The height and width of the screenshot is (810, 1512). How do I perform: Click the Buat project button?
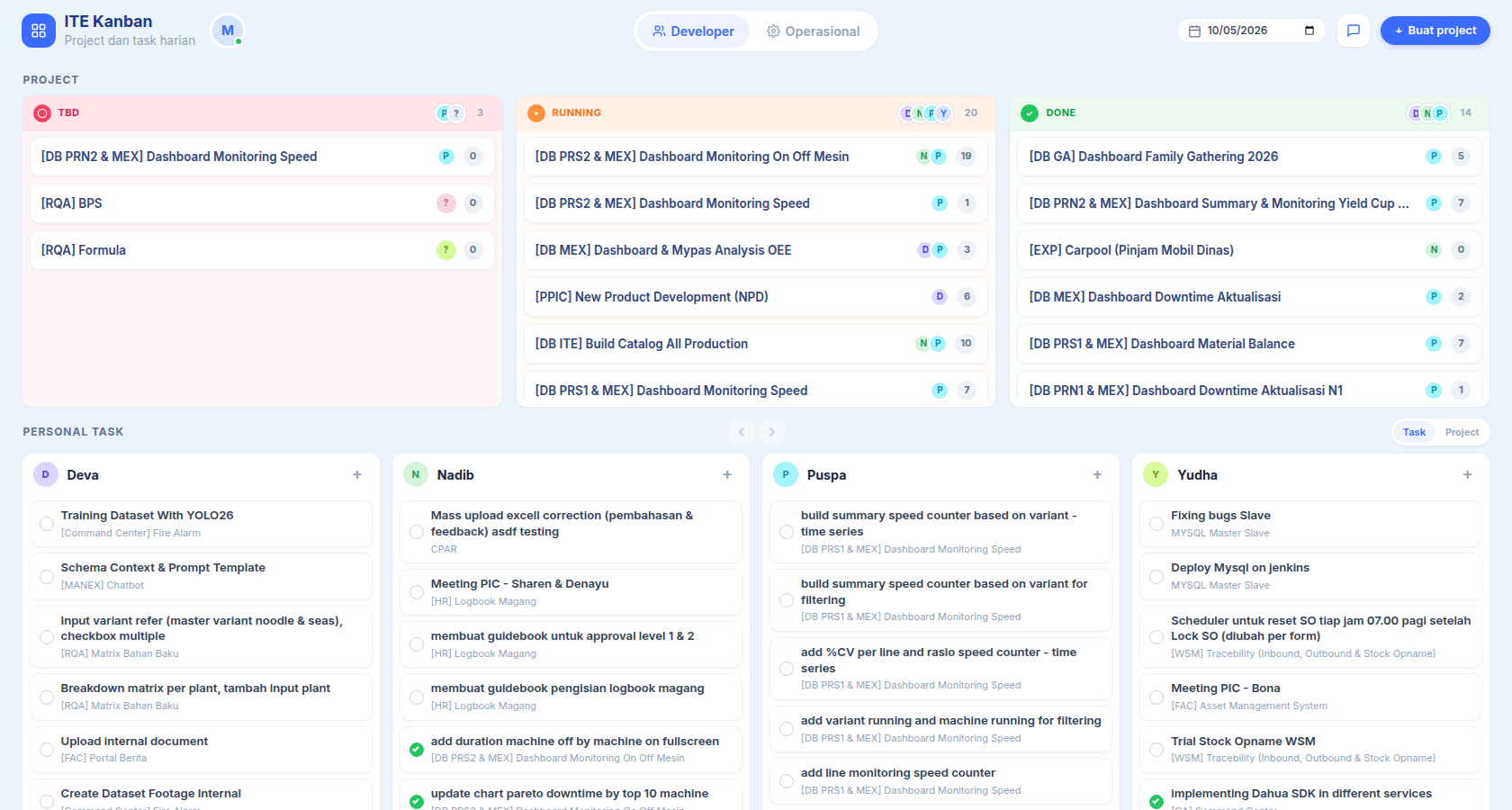[x=1435, y=31]
